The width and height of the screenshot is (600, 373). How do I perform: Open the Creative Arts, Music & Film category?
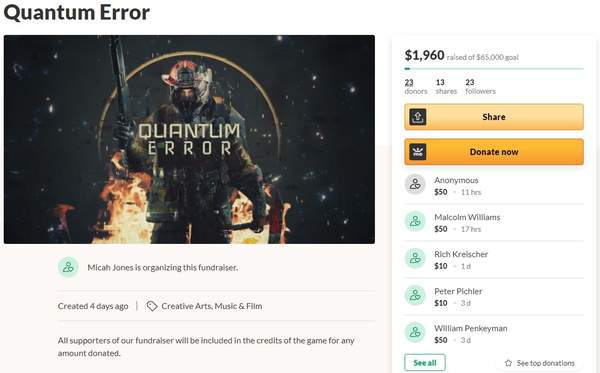click(x=212, y=306)
